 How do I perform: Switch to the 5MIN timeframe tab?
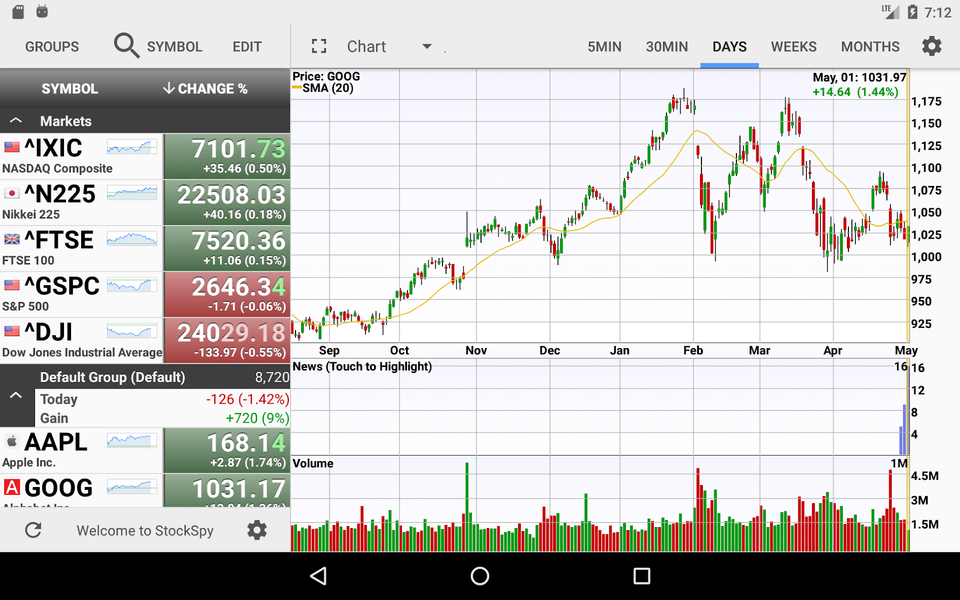pos(604,46)
